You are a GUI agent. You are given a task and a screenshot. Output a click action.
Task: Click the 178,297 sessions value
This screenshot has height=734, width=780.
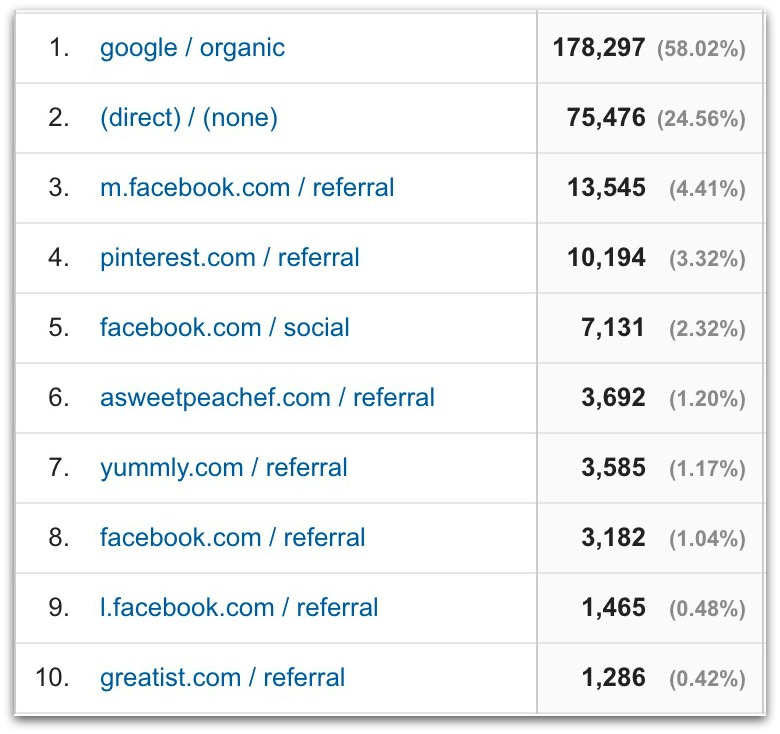click(598, 48)
